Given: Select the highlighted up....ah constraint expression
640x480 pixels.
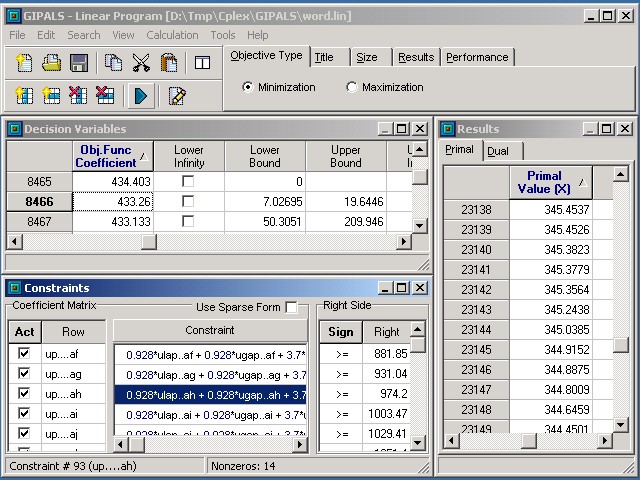Looking at the screenshot, I should click(x=210, y=395).
